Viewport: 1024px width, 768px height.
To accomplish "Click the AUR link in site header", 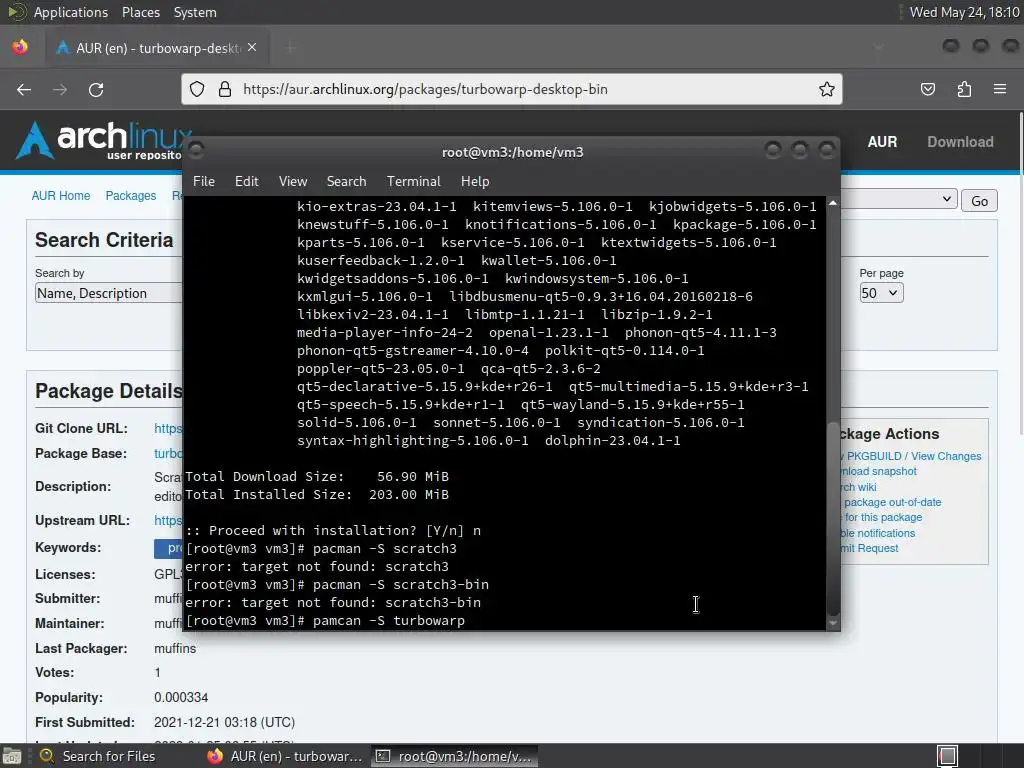I will click(882, 142).
